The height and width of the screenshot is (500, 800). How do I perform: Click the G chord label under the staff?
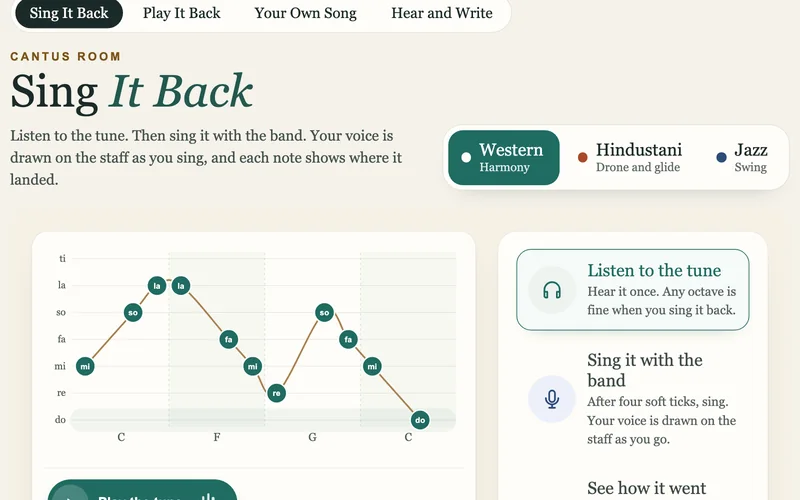(312, 437)
